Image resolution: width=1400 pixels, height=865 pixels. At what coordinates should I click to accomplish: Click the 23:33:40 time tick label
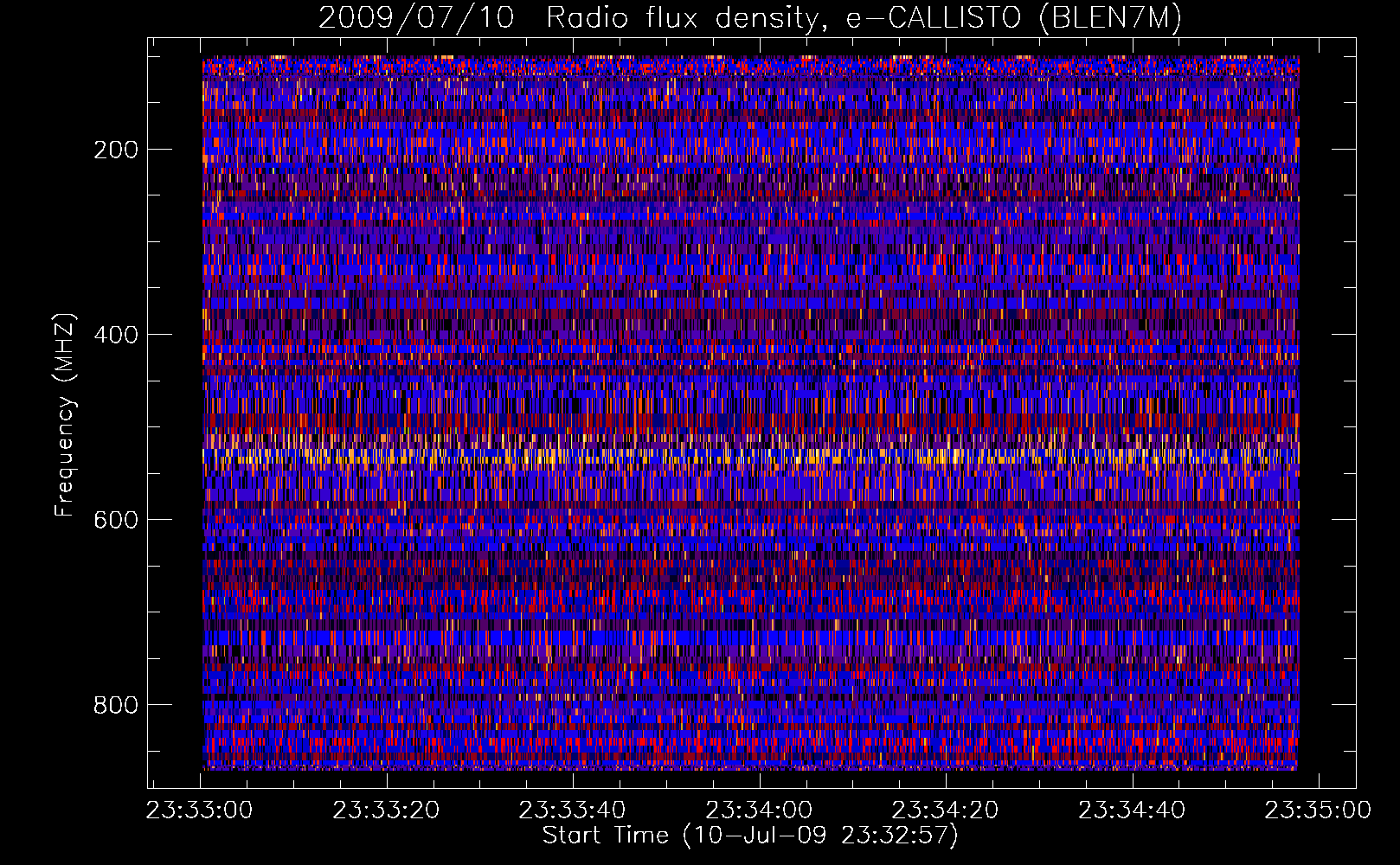(x=572, y=810)
